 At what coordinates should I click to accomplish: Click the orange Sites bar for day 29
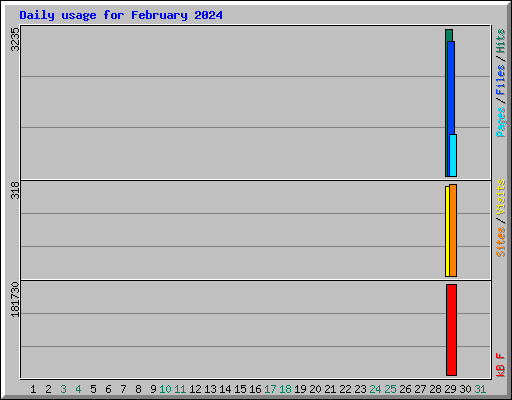click(453, 230)
